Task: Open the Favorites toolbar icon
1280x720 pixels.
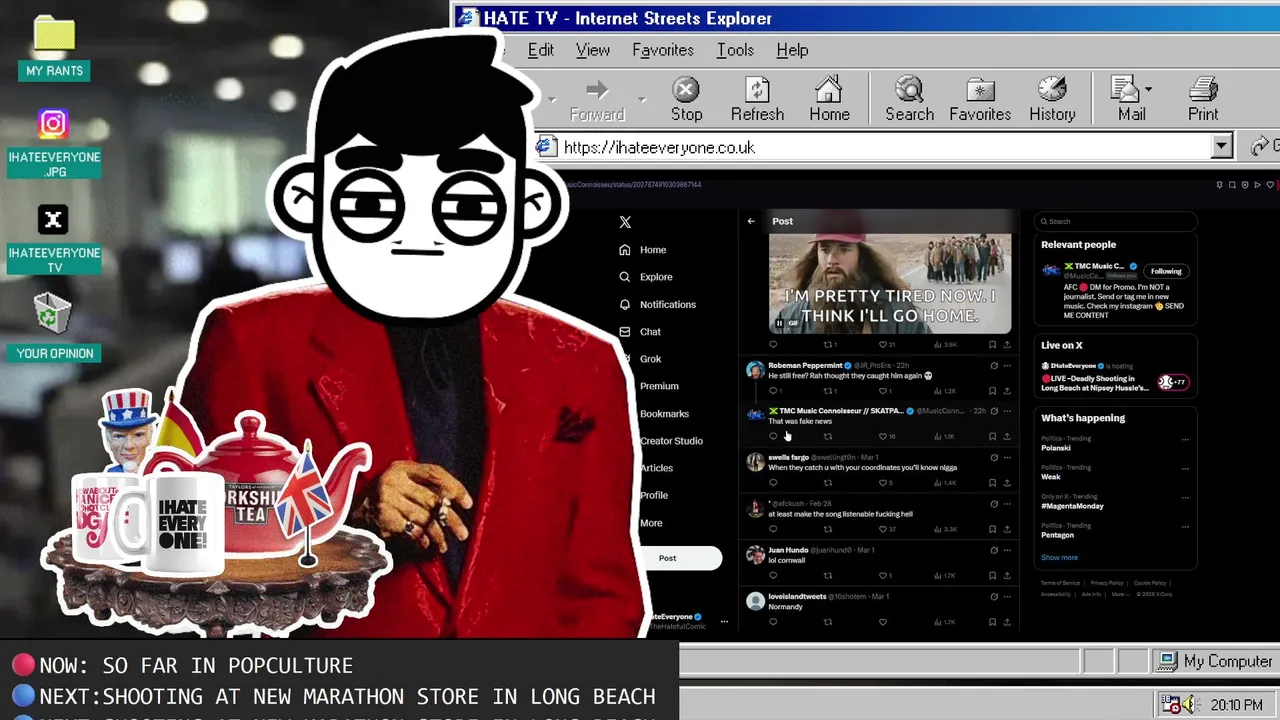Action: [x=980, y=91]
